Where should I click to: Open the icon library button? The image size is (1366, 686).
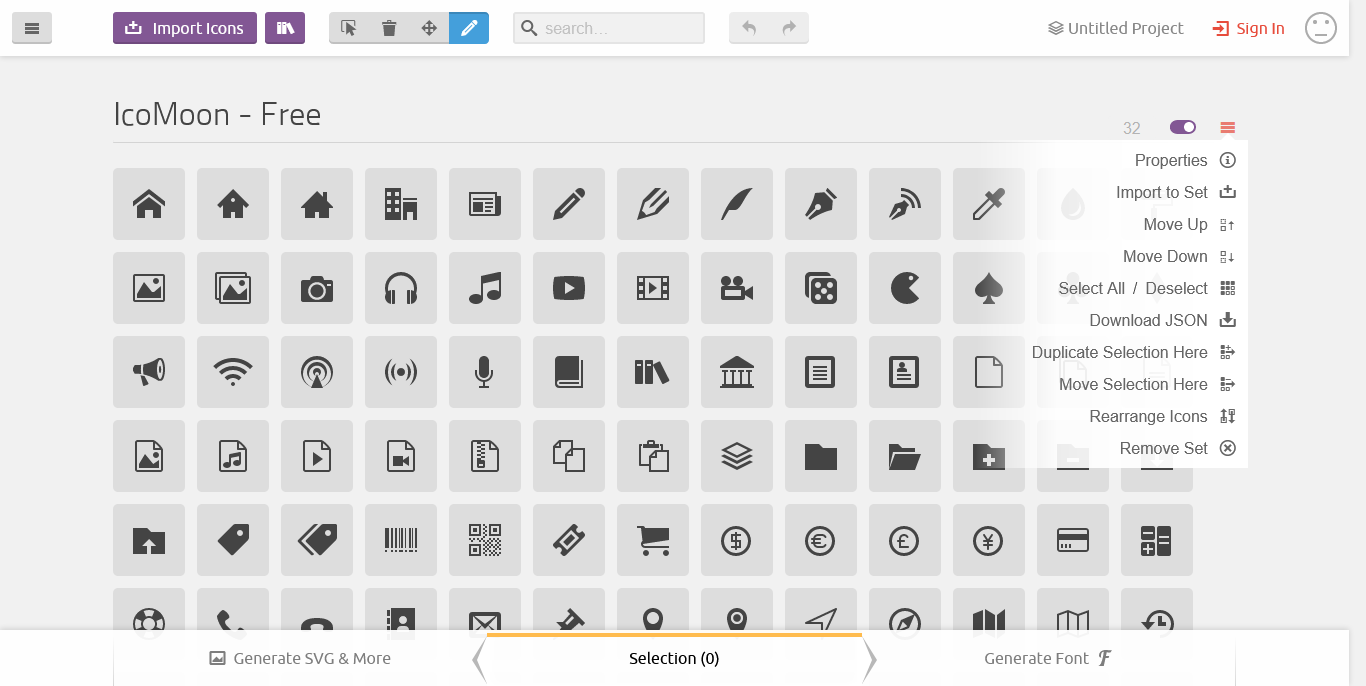pyautogui.click(x=285, y=28)
